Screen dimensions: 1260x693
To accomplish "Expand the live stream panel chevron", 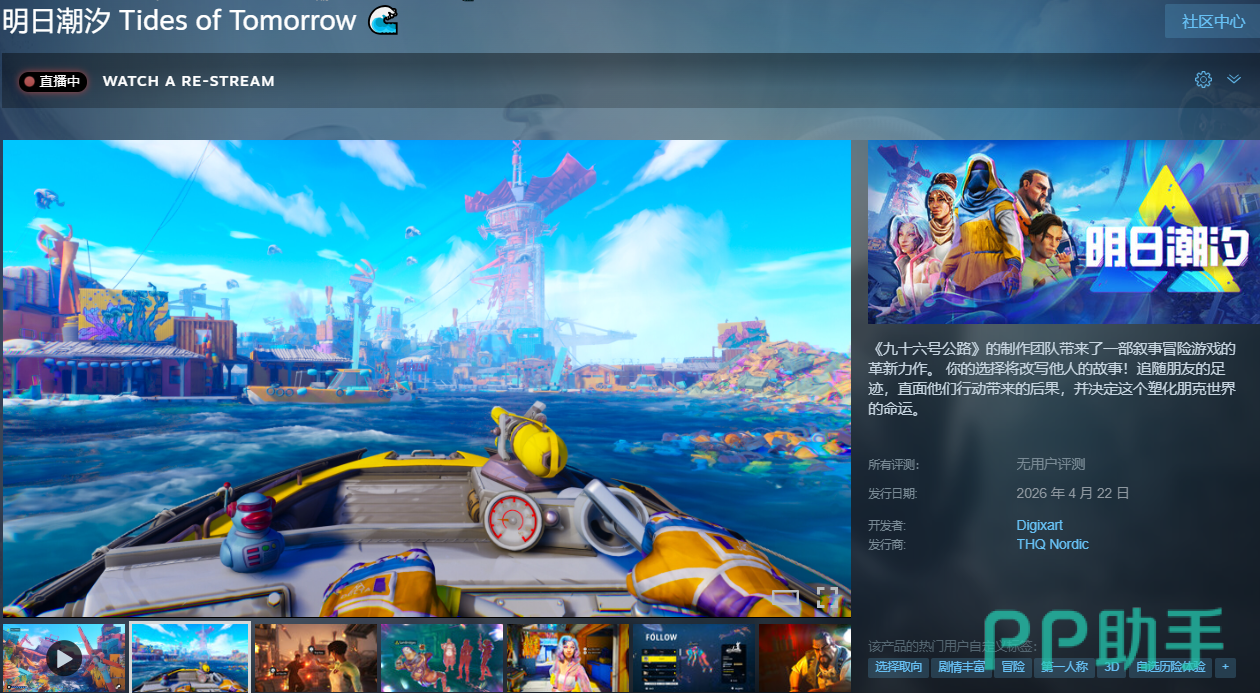I will coord(1233,80).
